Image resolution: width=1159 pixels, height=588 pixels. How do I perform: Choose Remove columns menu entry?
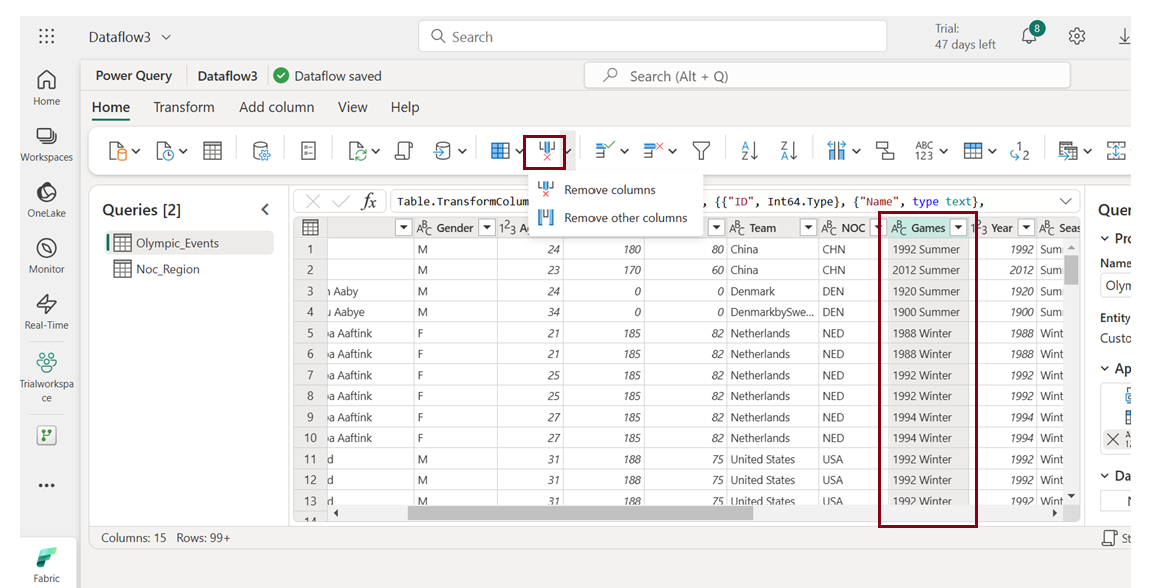click(x=616, y=190)
